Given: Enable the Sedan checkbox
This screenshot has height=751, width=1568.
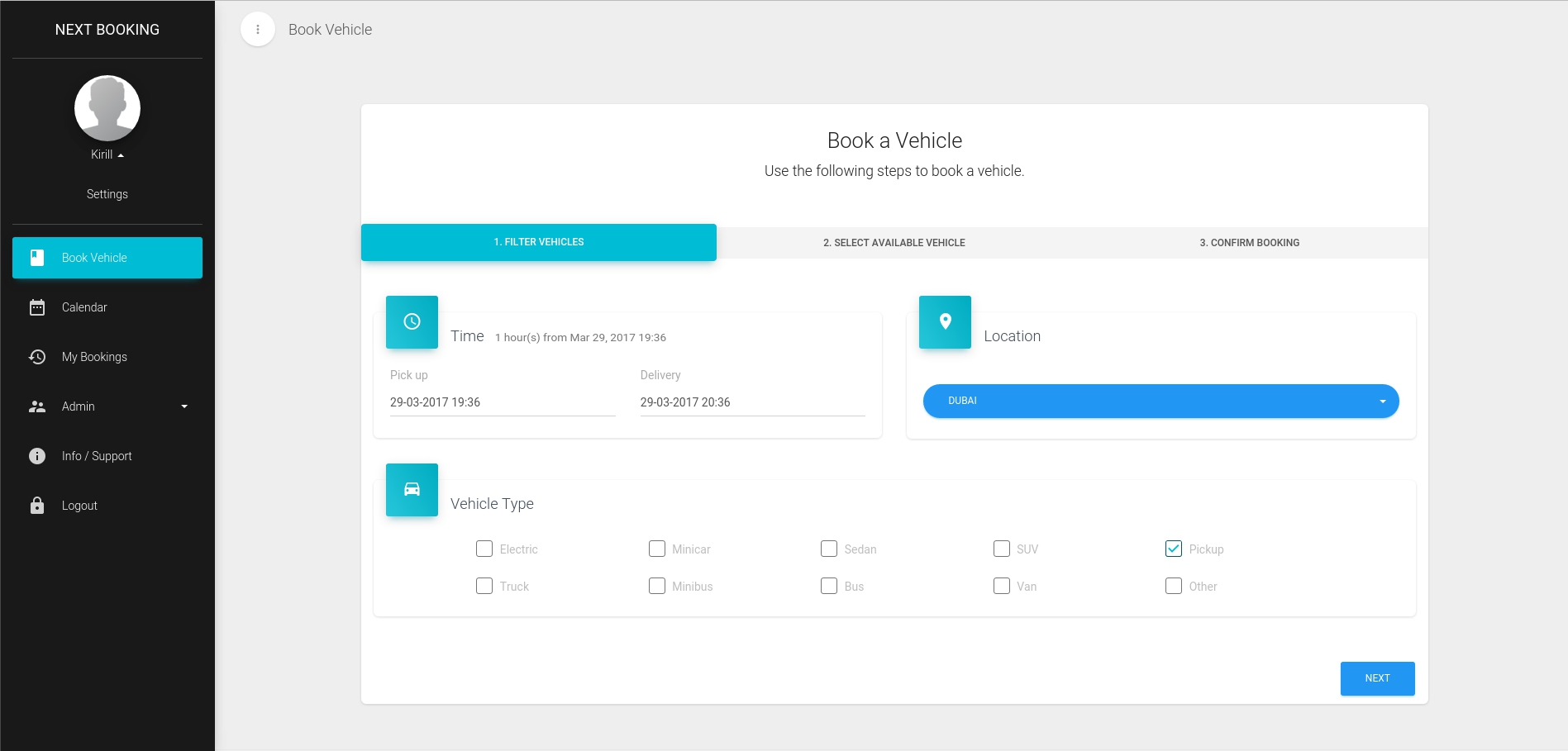Looking at the screenshot, I should [829, 549].
